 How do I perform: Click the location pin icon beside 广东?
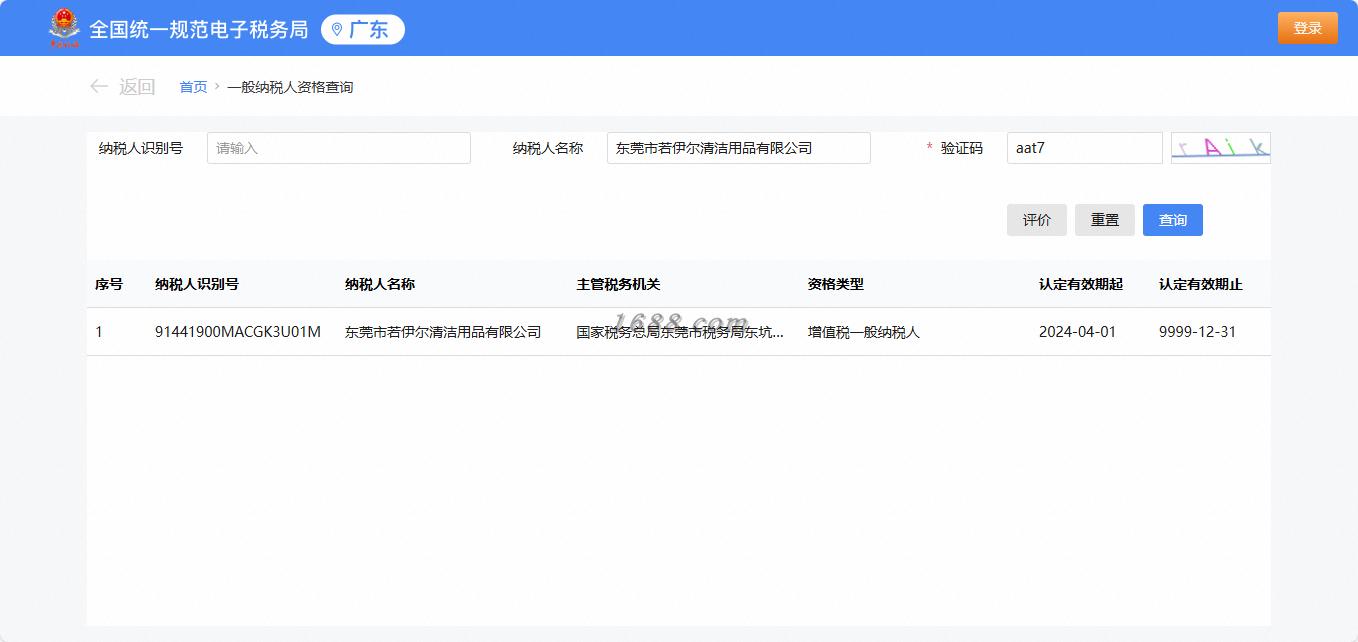pyautogui.click(x=337, y=30)
